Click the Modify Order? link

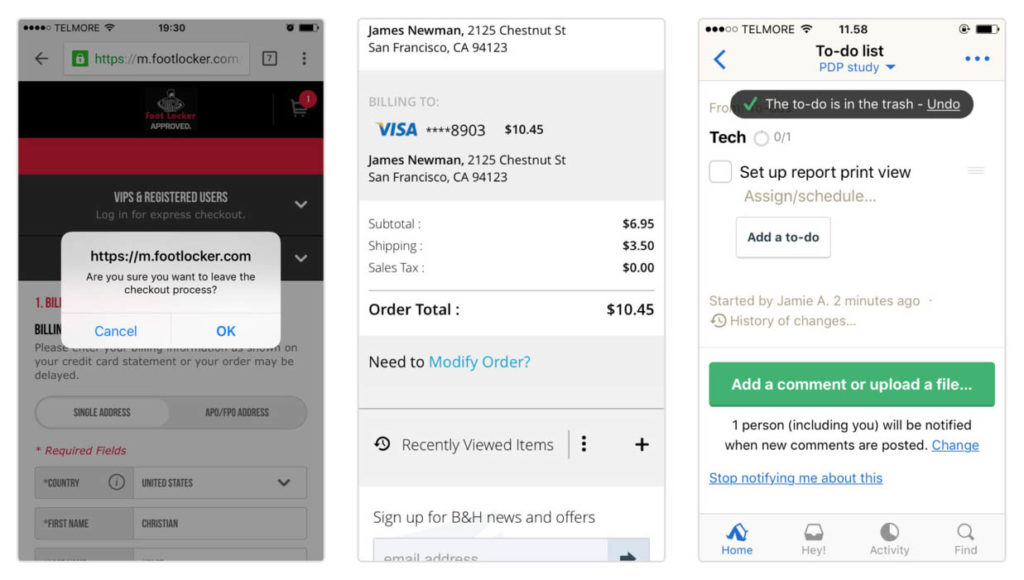click(479, 362)
